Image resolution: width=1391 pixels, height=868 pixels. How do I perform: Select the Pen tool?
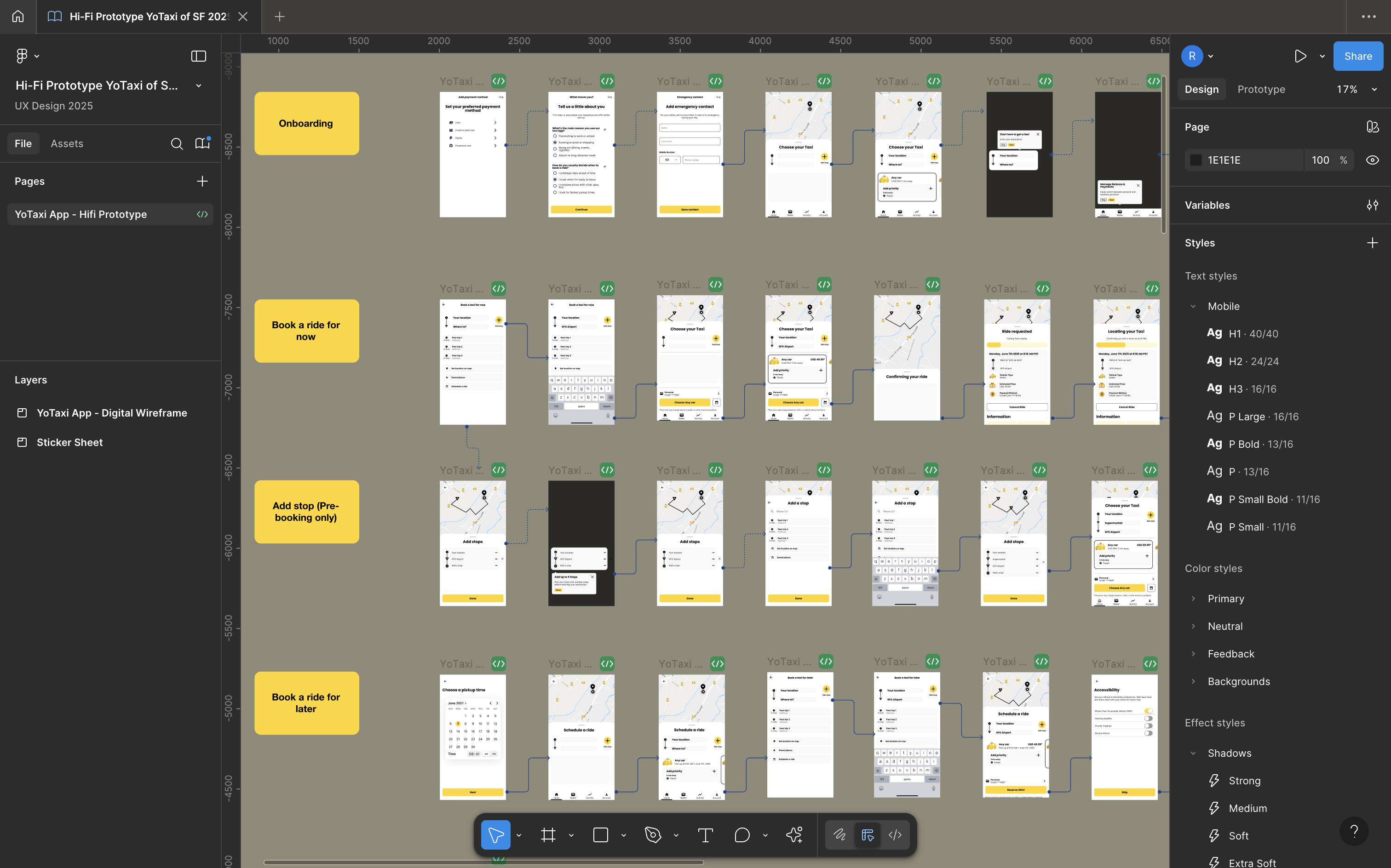[x=652, y=835]
